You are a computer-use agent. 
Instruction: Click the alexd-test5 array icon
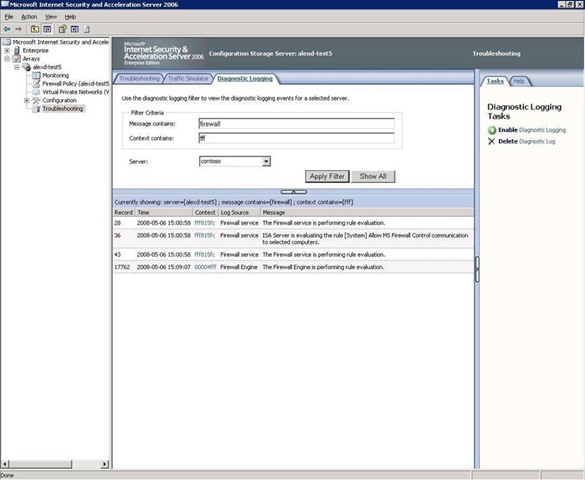[x=26, y=67]
